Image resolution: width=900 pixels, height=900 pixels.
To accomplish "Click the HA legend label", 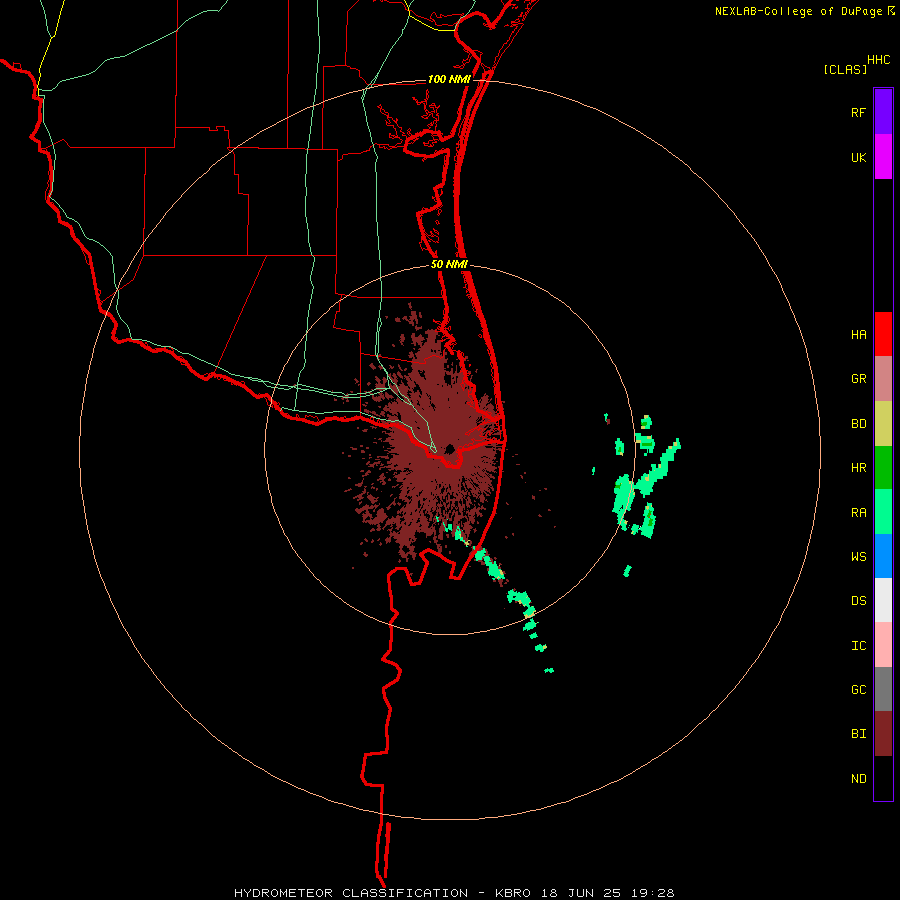I will point(858,335).
